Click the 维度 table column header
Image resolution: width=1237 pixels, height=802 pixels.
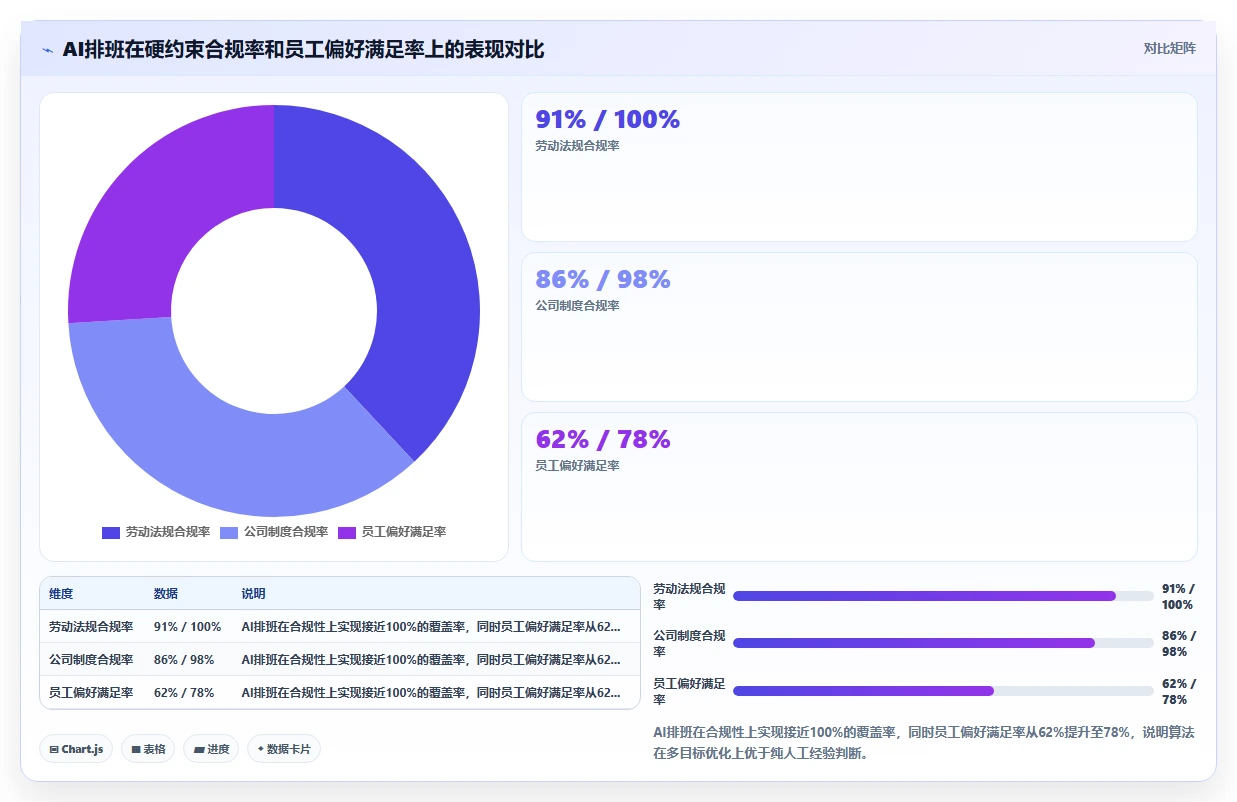pos(61,594)
